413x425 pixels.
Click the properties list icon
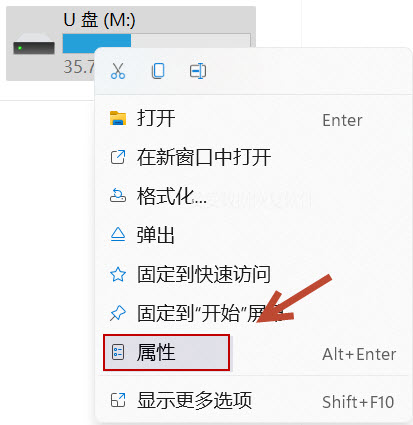(x=118, y=352)
